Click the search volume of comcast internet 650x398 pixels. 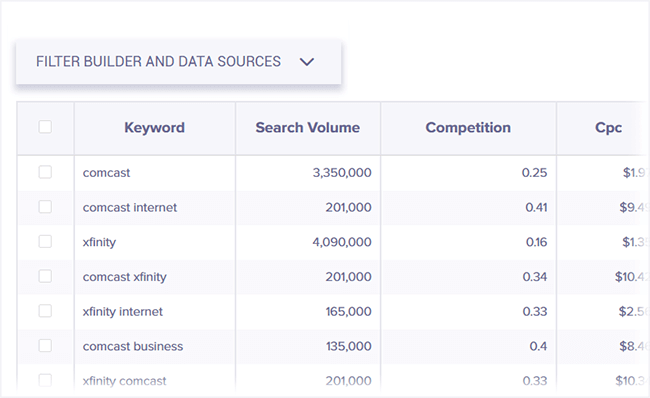click(348, 207)
